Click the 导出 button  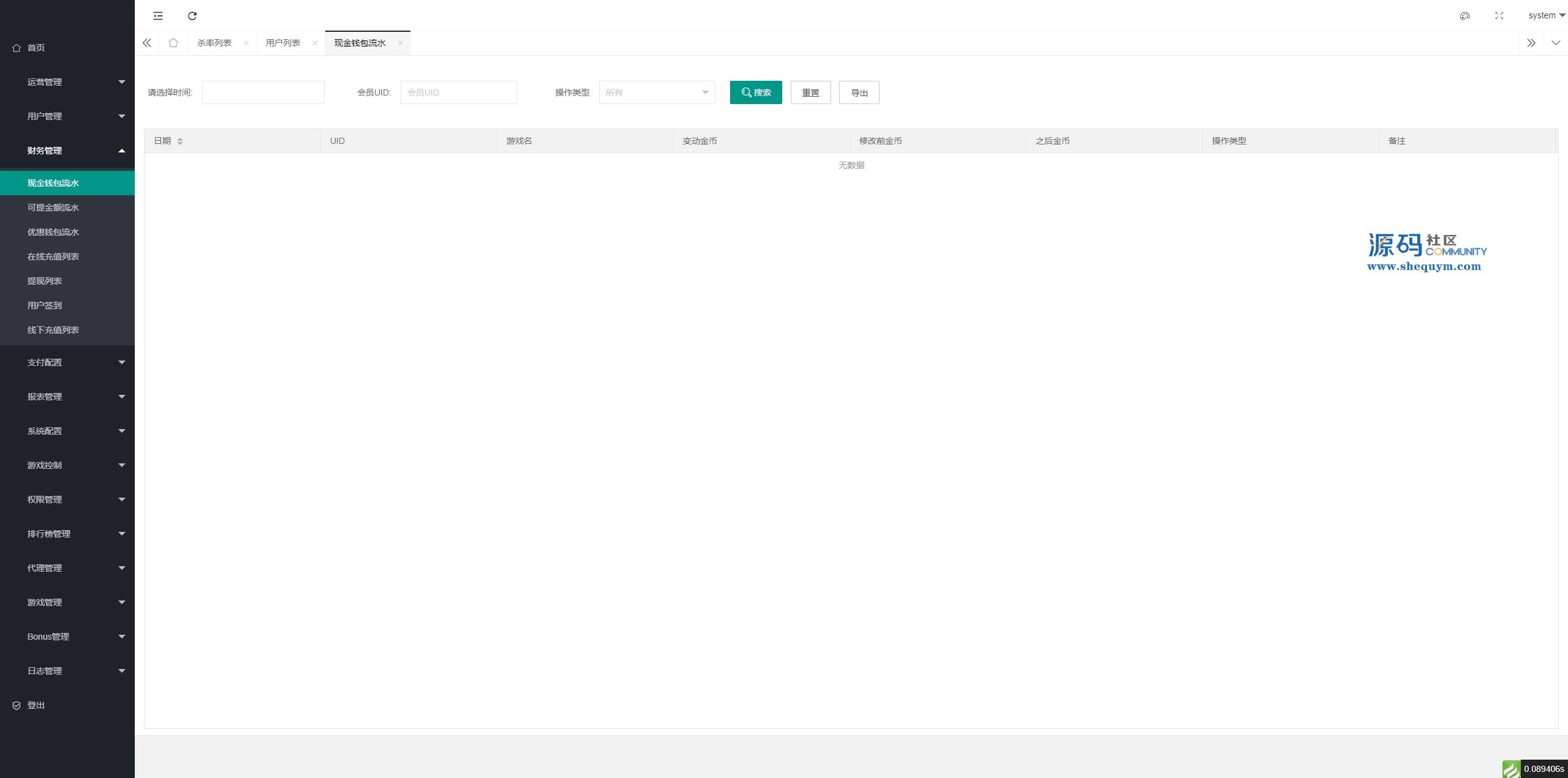(859, 92)
